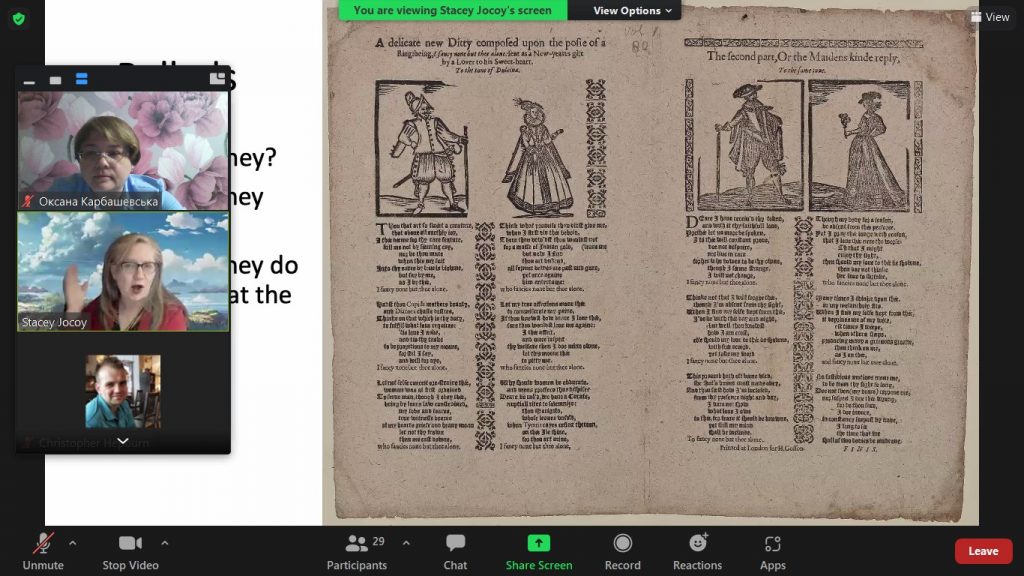
Task: Click the green encryption shield icon
Action: (x=19, y=19)
